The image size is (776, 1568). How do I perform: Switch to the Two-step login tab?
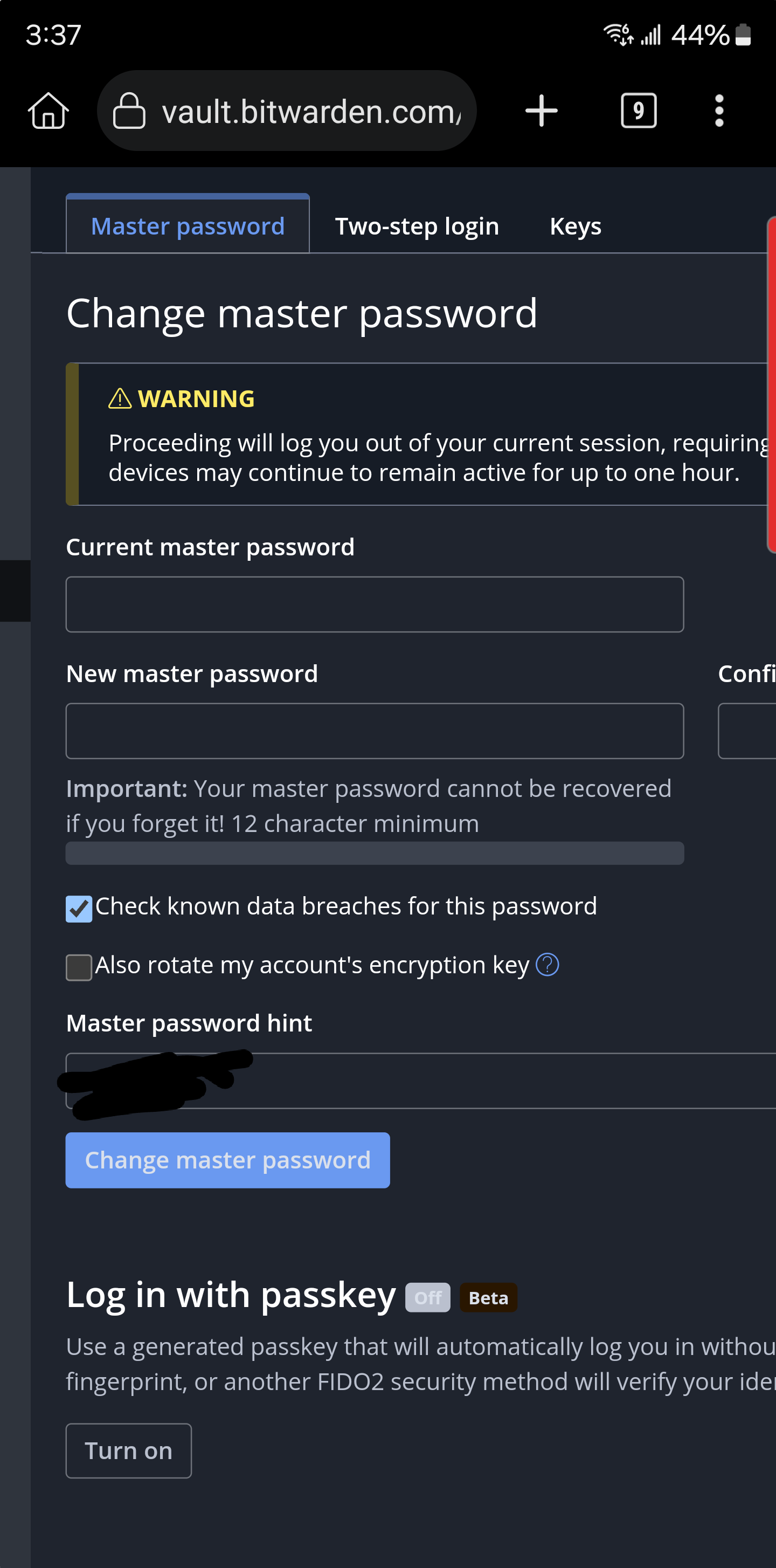coord(417,226)
